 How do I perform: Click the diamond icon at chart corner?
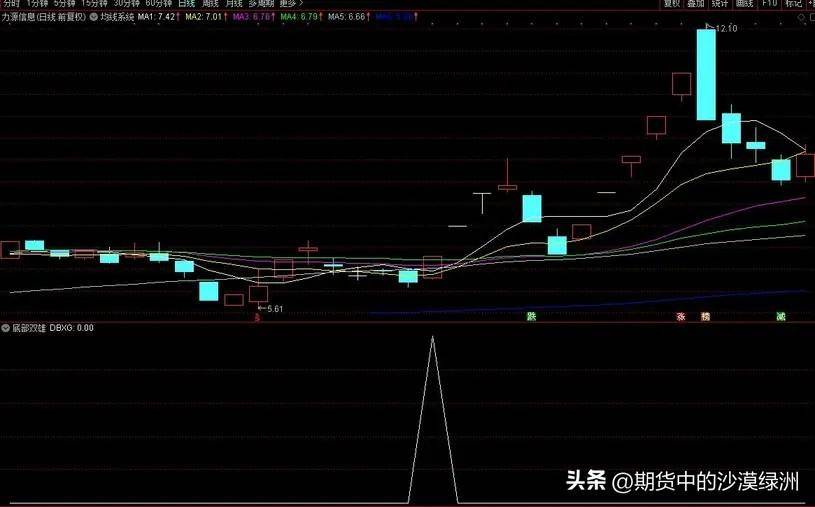[x=801, y=18]
